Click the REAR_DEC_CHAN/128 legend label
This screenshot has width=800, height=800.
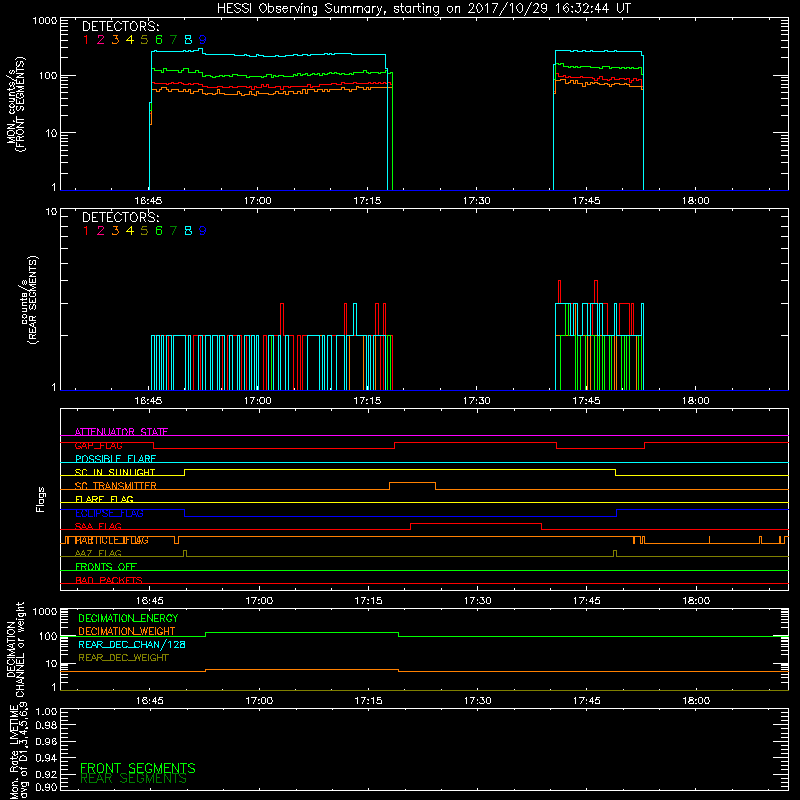pos(132,644)
